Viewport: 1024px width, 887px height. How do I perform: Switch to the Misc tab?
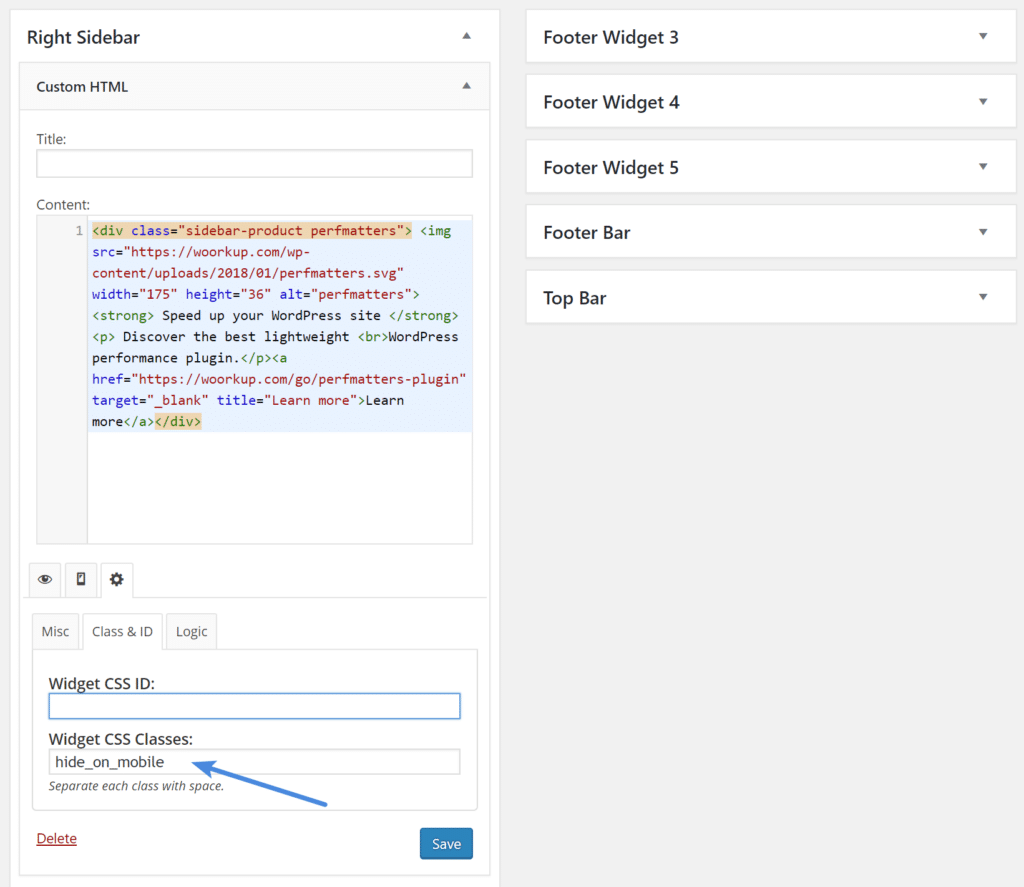coord(56,632)
